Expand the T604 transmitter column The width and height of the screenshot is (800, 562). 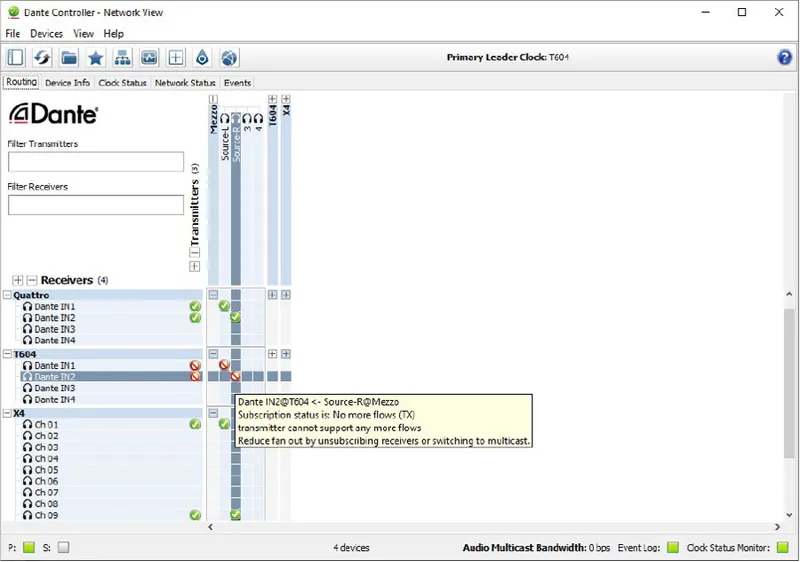(x=272, y=99)
